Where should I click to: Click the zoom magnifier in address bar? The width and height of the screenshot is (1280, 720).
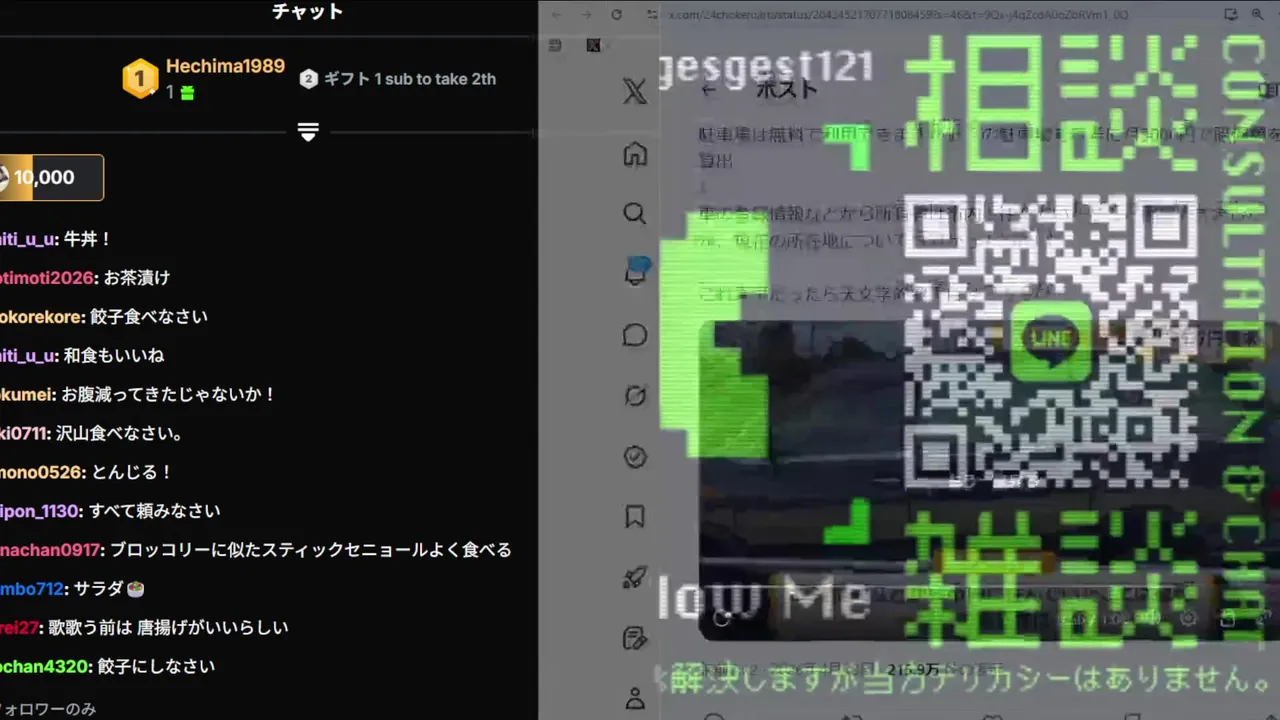pyautogui.click(x=1259, y=15)
